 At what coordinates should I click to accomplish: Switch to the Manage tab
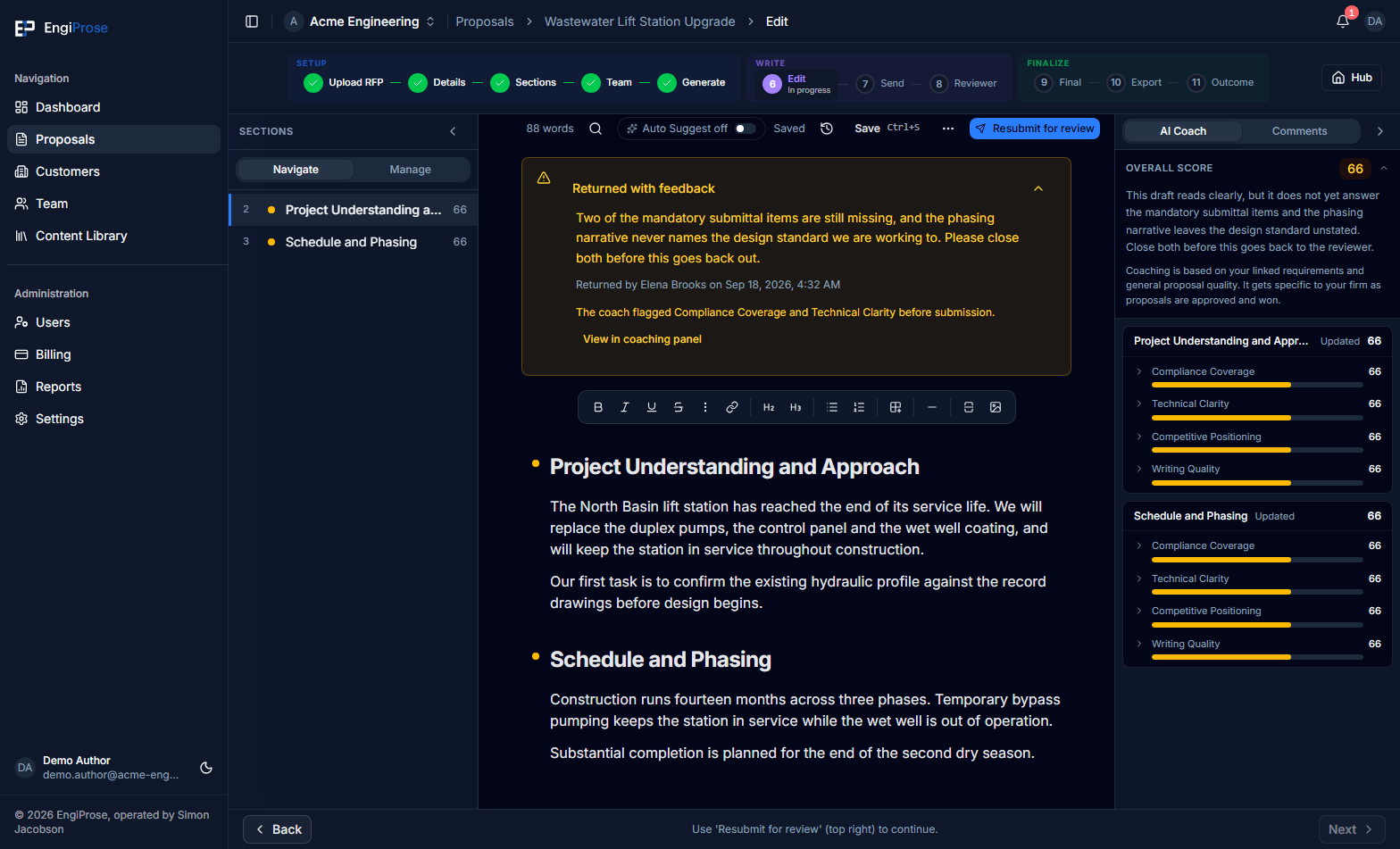(x=411, y=170)
